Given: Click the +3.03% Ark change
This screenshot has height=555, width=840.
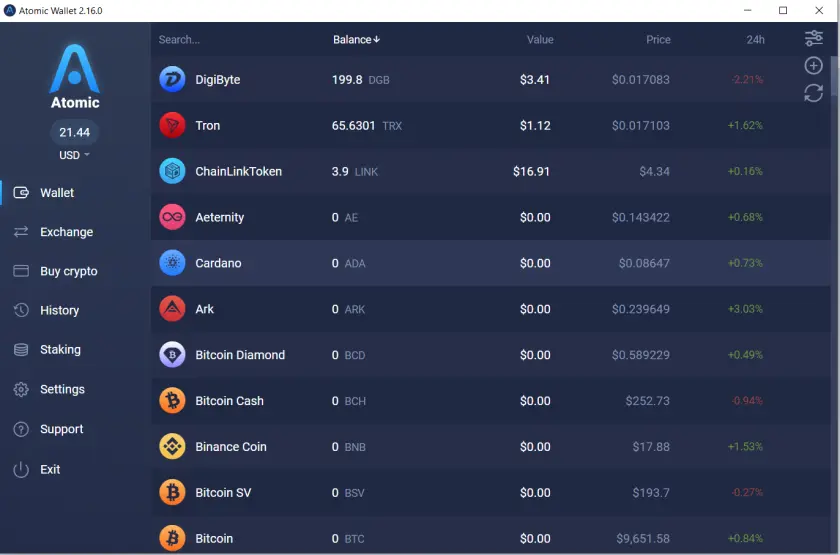Looking at the screenshot, I should coord(745,309).
